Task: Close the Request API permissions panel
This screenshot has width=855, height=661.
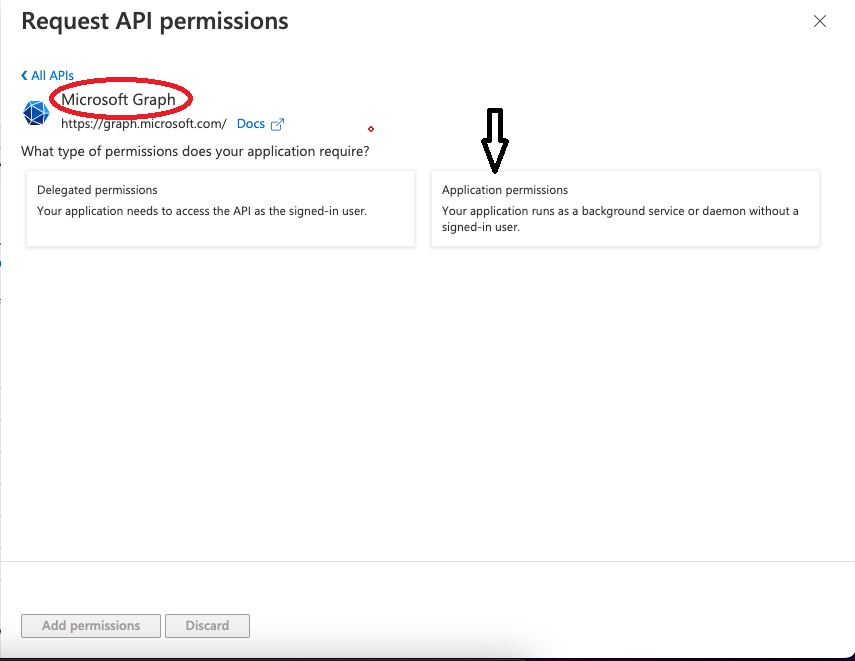Action: (820, 21)
